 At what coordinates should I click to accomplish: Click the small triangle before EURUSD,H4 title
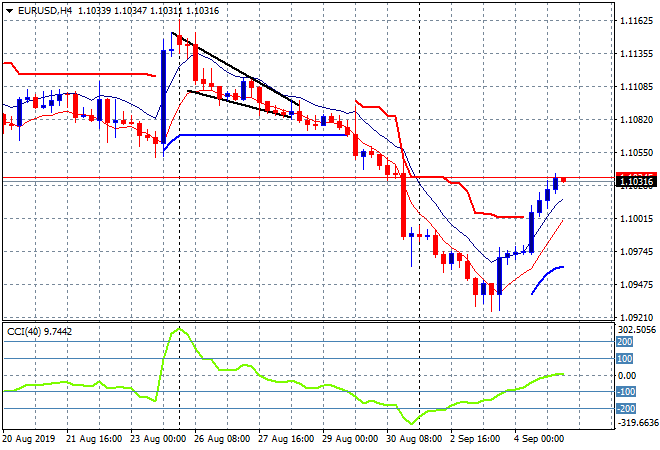click(x=9, y=9)
